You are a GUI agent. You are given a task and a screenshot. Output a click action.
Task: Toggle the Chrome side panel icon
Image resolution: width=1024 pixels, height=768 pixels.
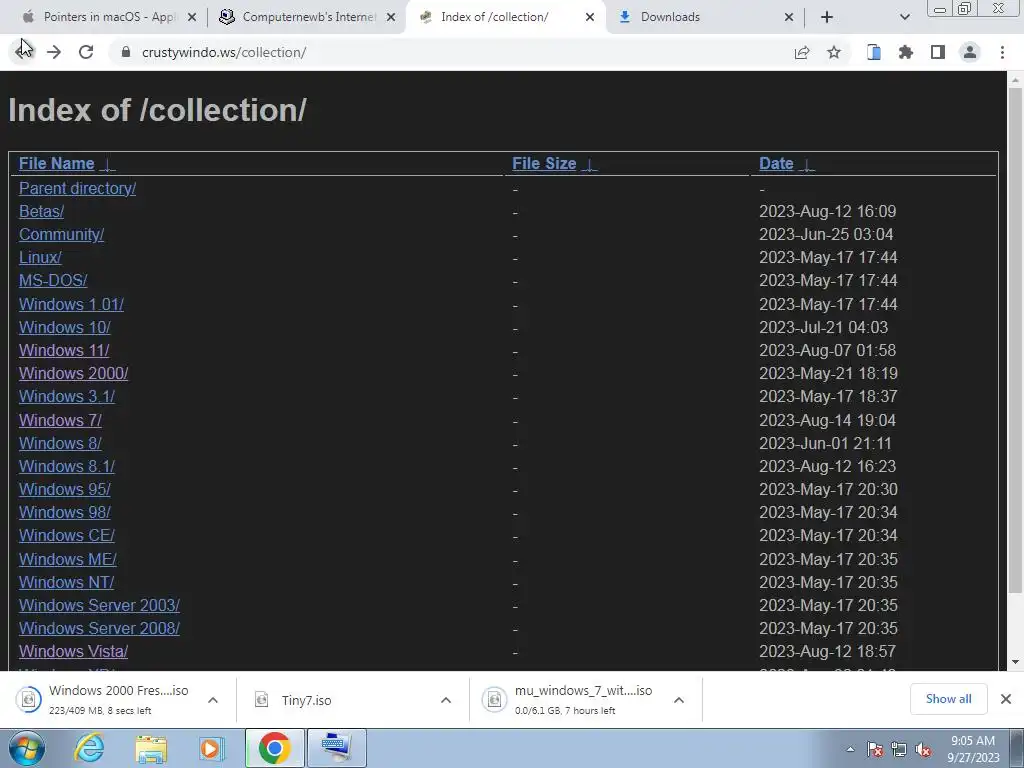(x=938, y=52)
